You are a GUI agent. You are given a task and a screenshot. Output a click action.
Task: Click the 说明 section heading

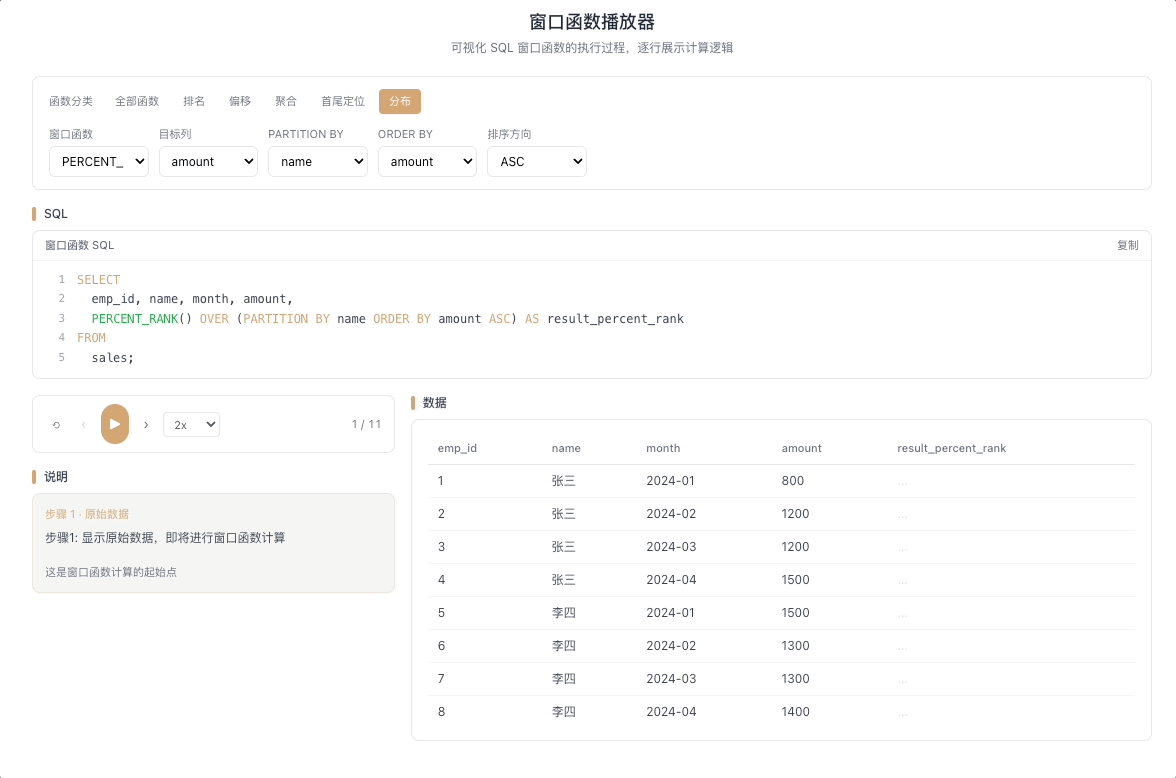[x=56, y=477]
